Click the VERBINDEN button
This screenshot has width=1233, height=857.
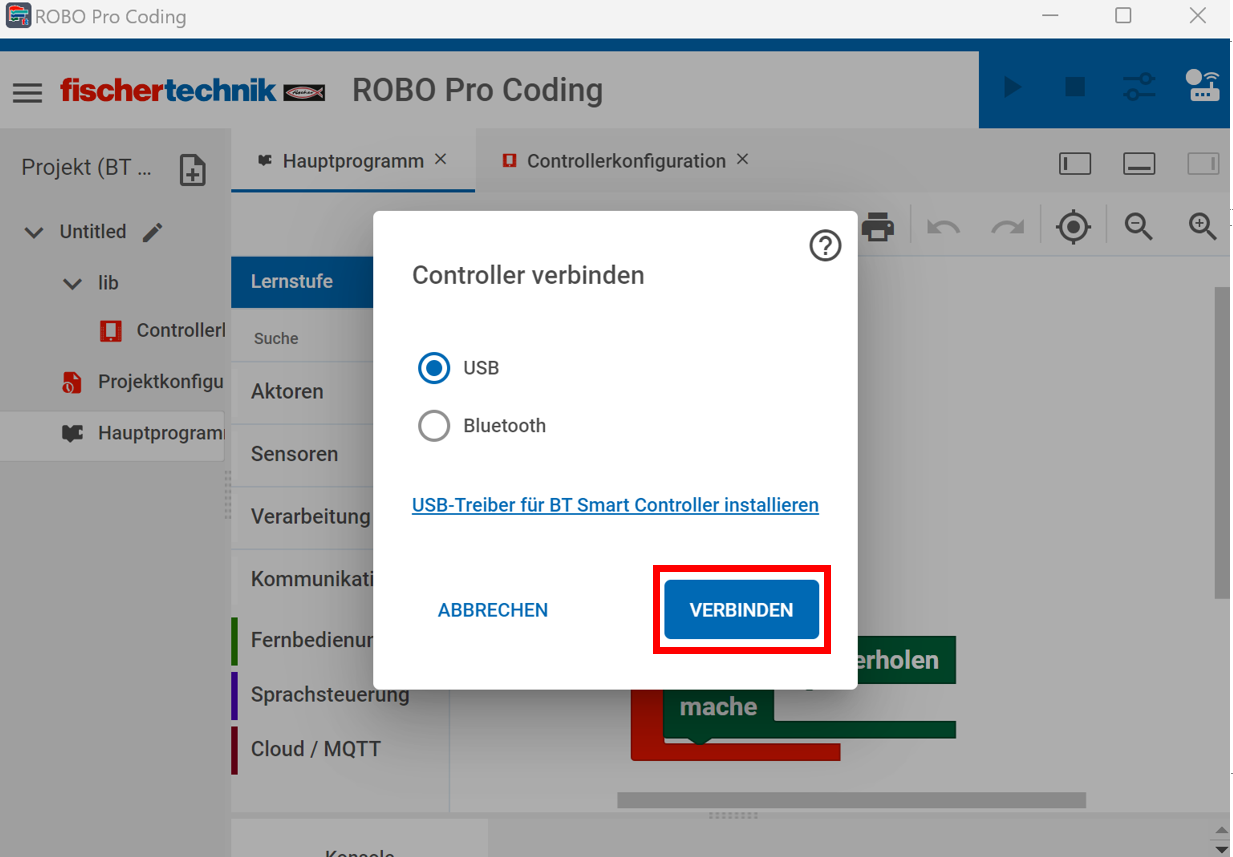(x=741, y=610)
